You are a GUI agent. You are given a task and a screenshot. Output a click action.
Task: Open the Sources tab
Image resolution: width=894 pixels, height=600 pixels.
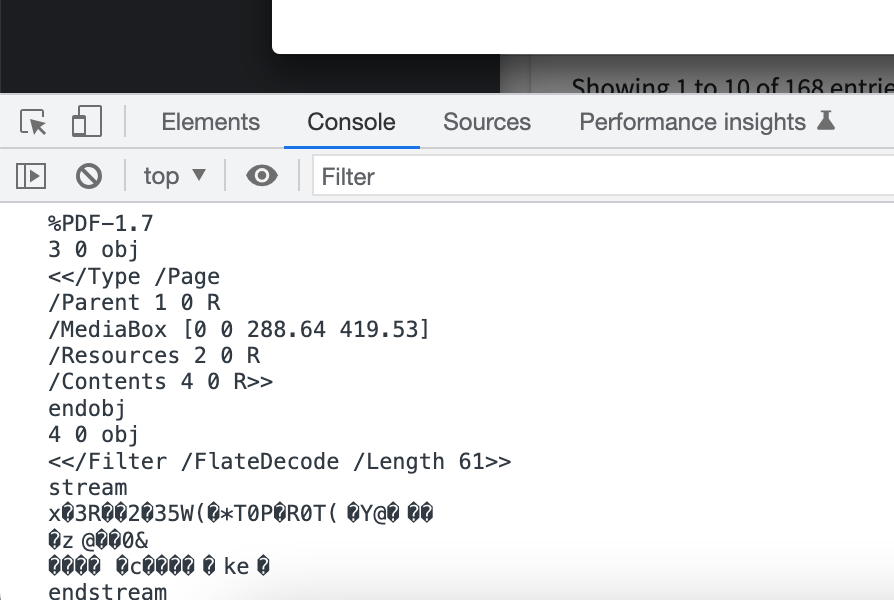(x=487, y=121)
